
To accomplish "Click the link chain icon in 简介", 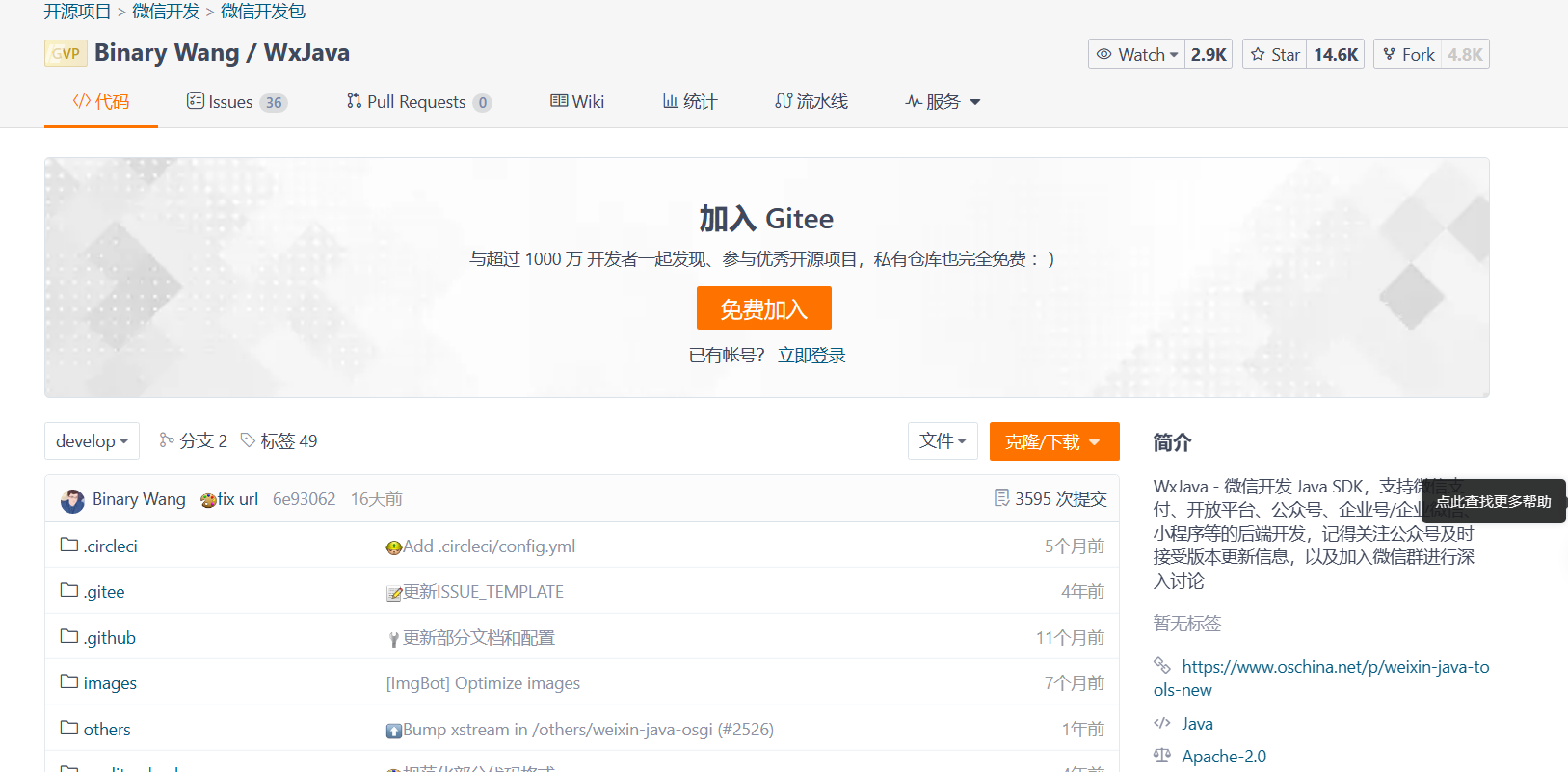I will click(x=1162, y=665).
